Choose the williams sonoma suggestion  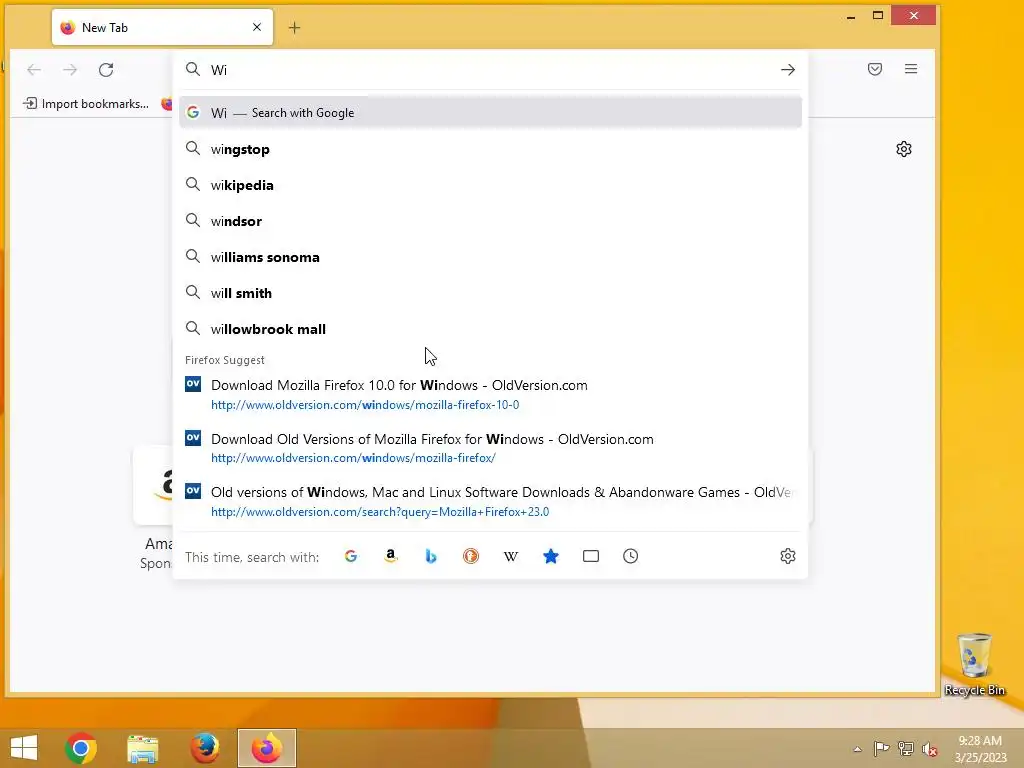pyautogui.click(x=490, y=257)
